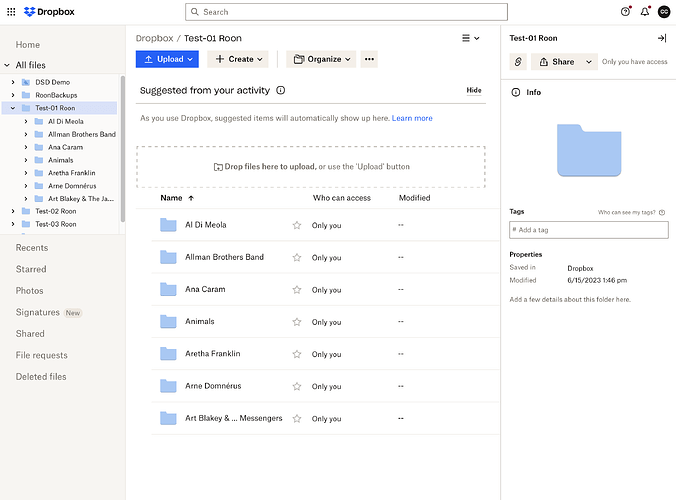The image size is (676, 500).
Task: Copy link using the chain icon
Action: (518, 62)
